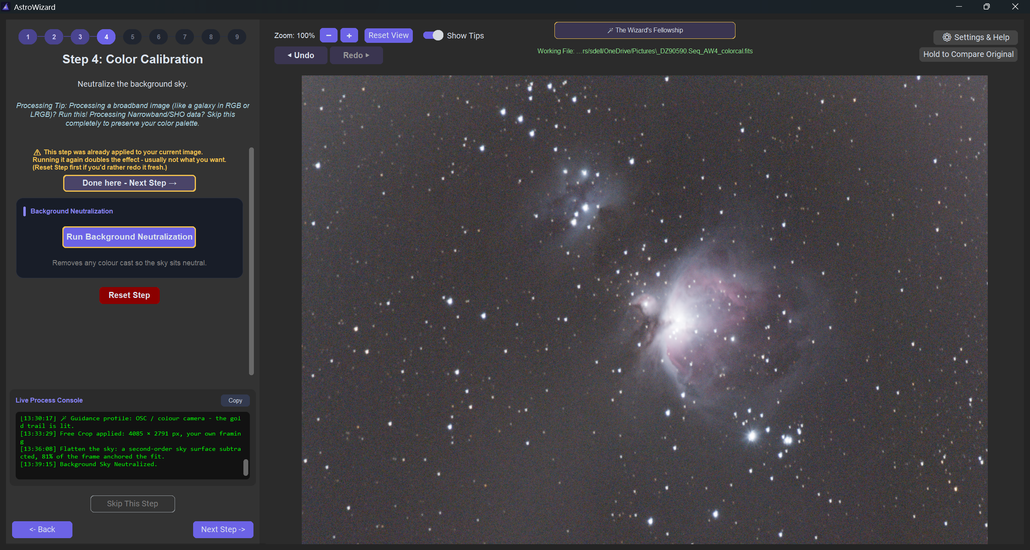Click Done here - Next Step

coord(129,183)
